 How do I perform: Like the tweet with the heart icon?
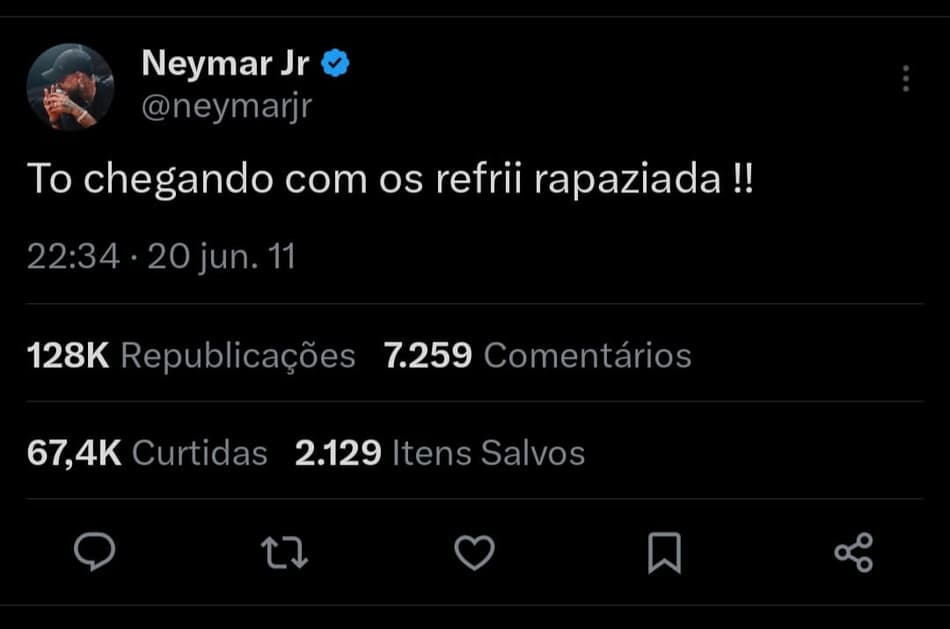tap(474, 552)
